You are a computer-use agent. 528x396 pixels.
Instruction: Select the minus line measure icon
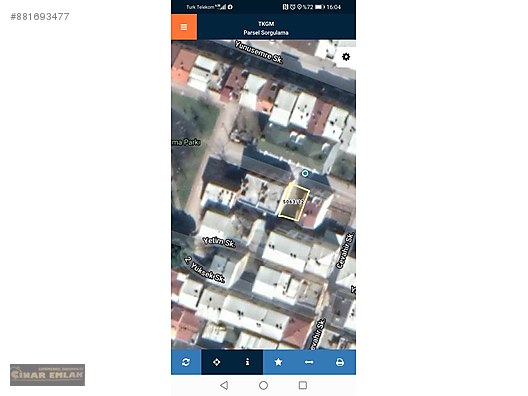click(x=309, y=362)
